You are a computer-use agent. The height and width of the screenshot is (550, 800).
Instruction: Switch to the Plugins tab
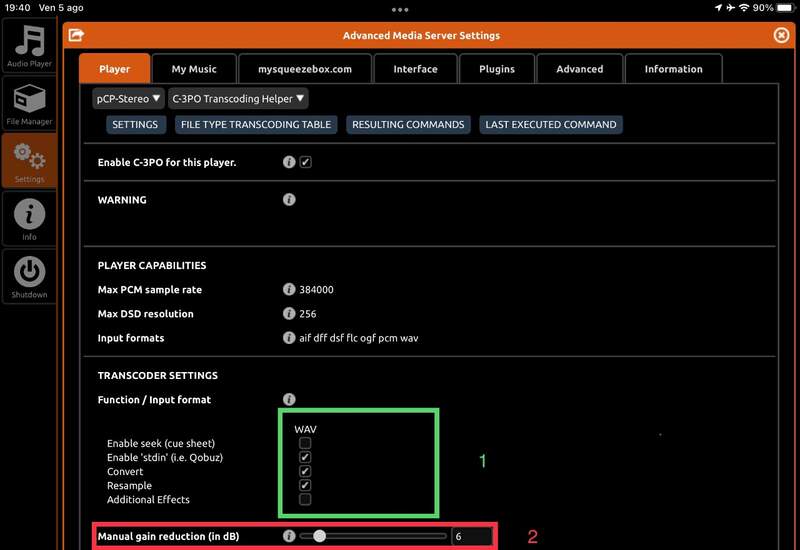[496, 69]
